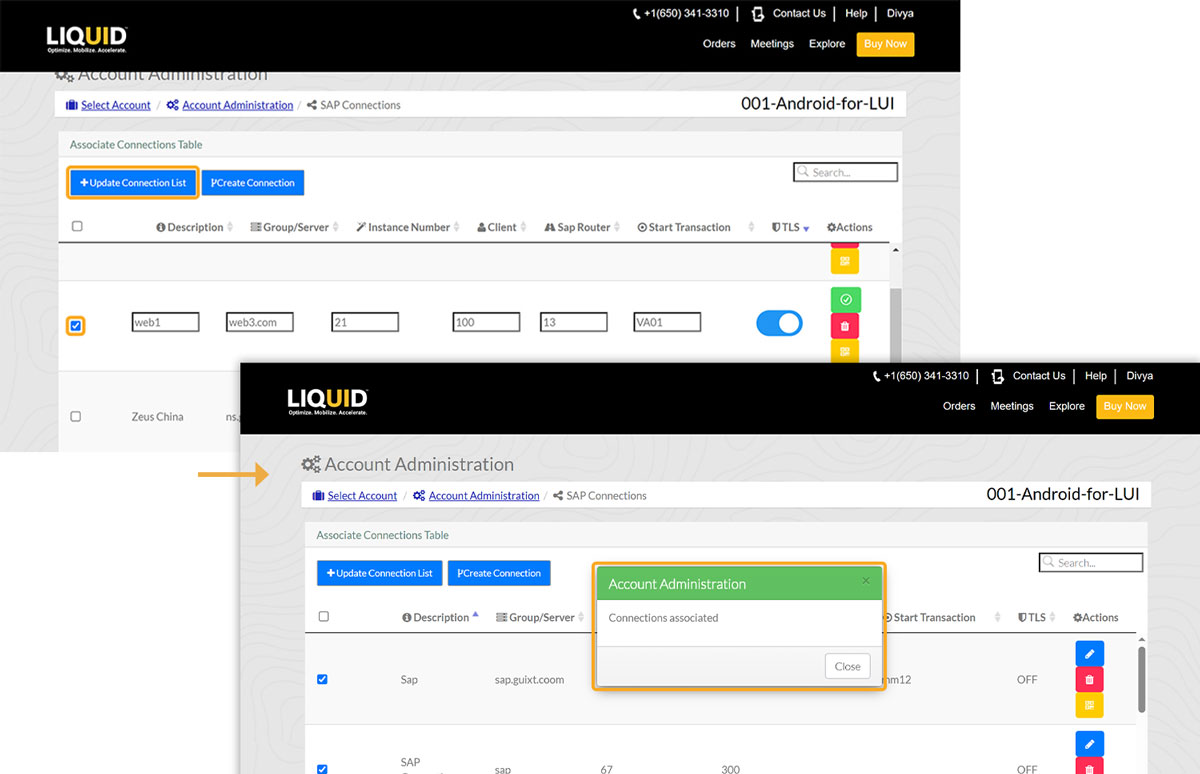Open the Divya user menu, lower window

1140,376
